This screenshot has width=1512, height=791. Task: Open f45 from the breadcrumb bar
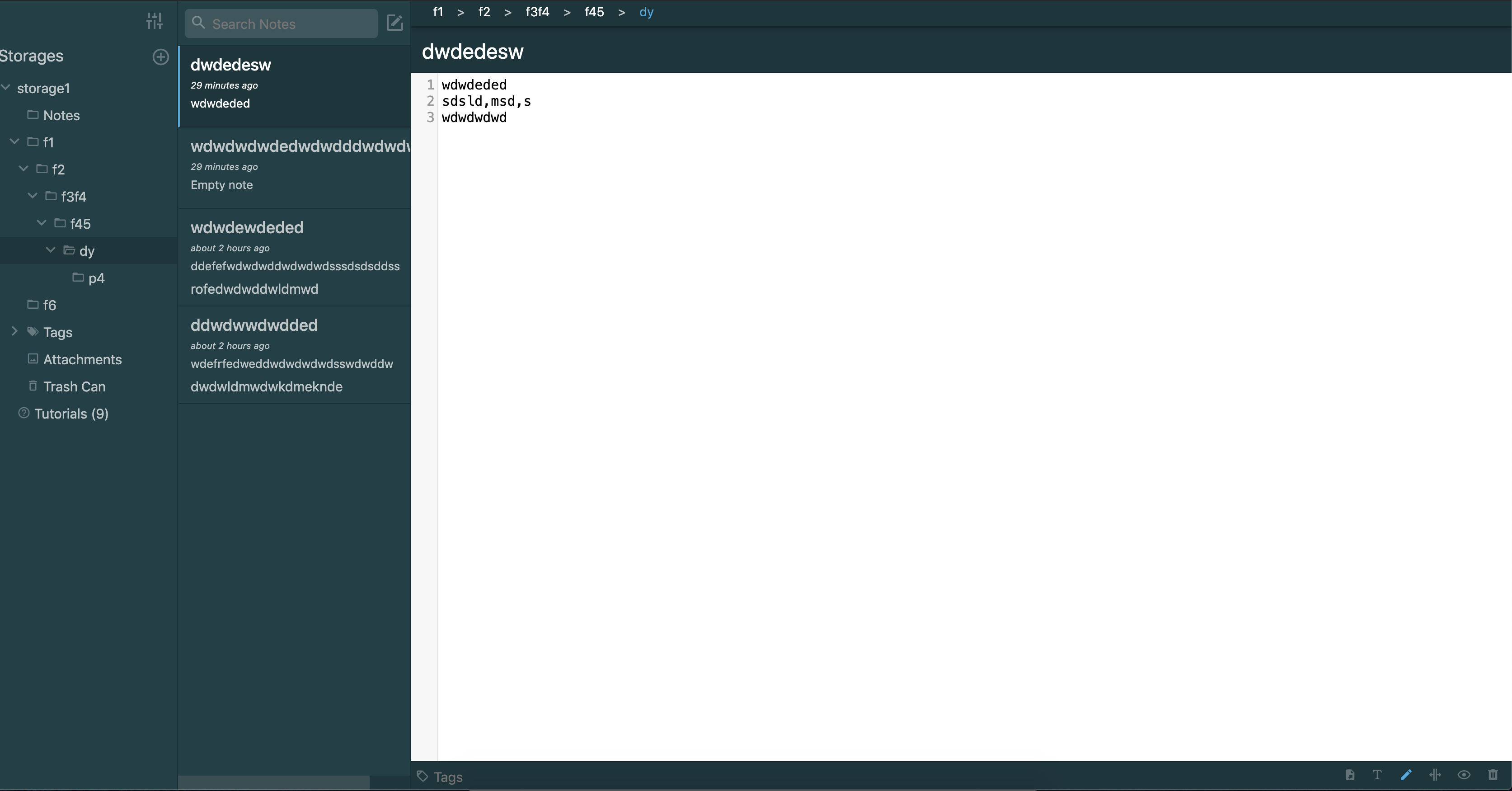pos(593,12)
